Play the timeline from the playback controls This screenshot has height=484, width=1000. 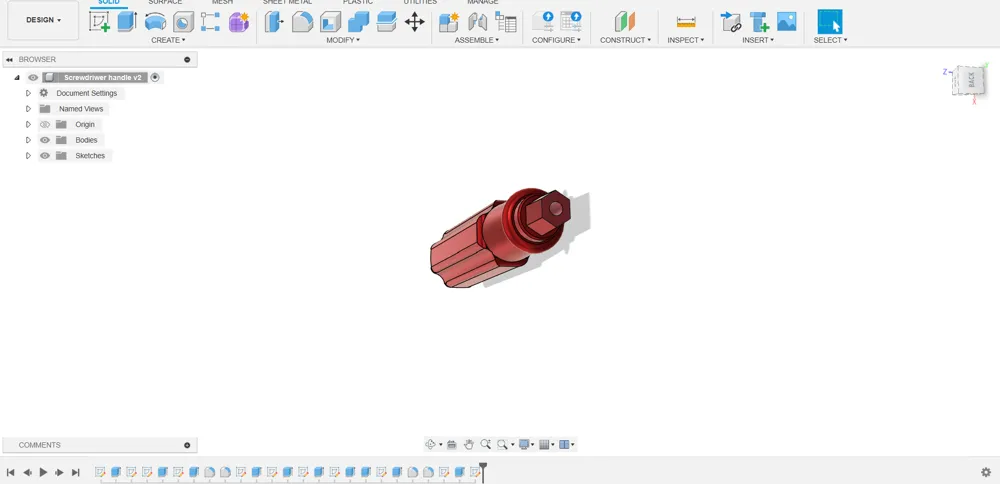click(43, 473)
